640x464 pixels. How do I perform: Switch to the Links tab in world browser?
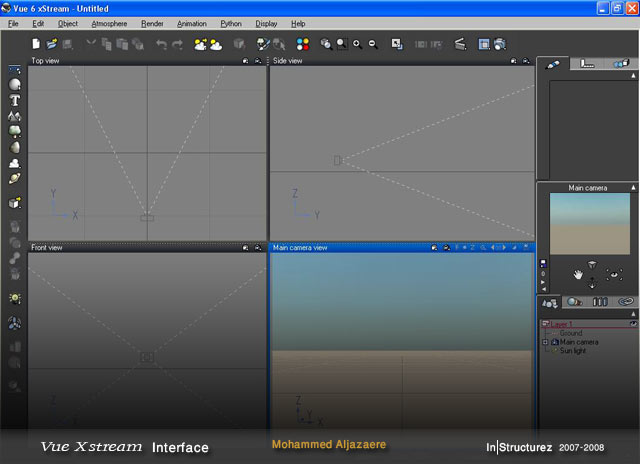point(625,302)
